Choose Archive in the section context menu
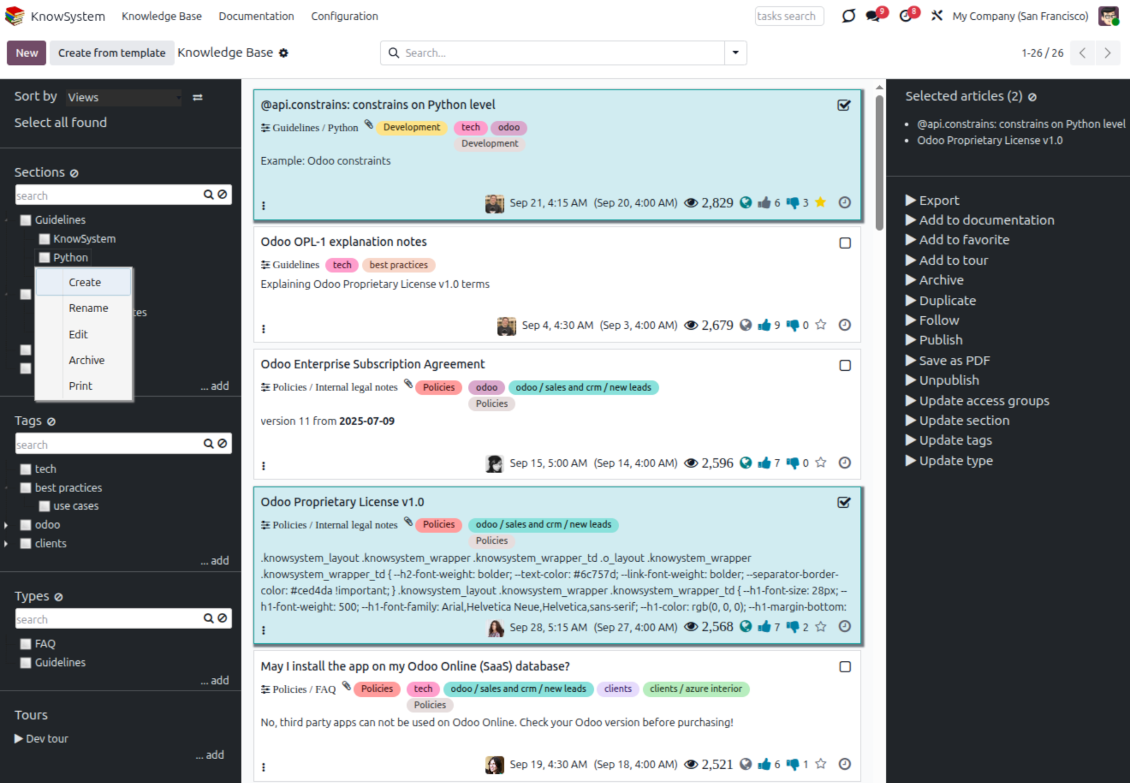 click(84, 360)
